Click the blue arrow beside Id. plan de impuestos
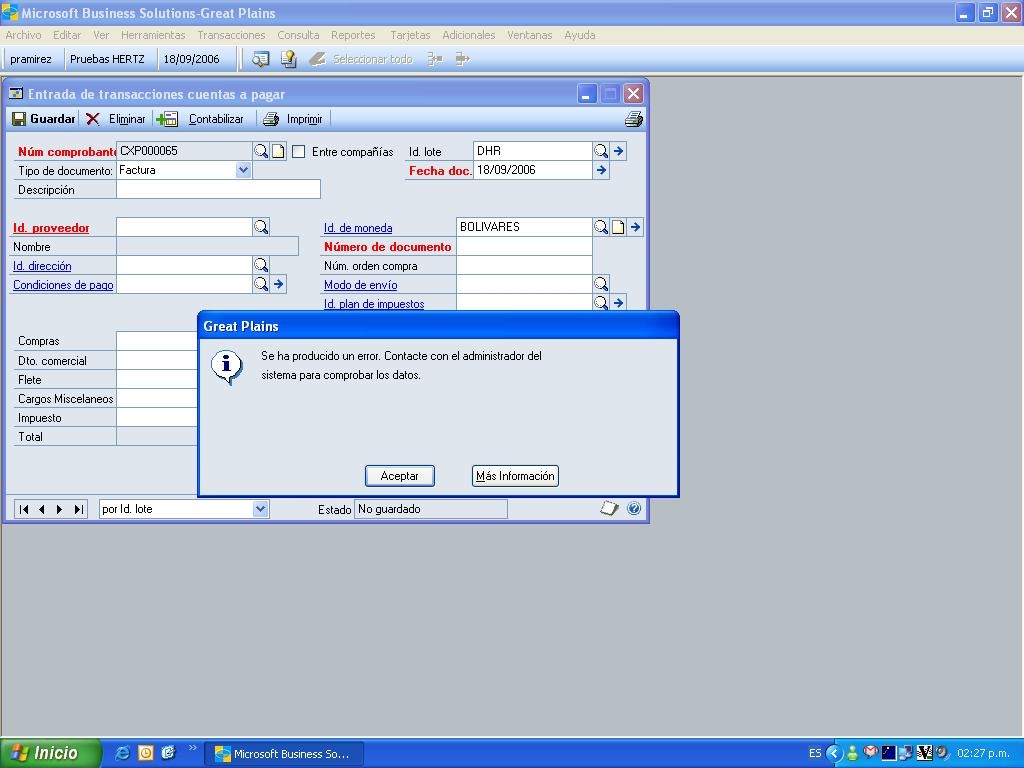This screenshot has height=768, width=1024. pos(618,302)
